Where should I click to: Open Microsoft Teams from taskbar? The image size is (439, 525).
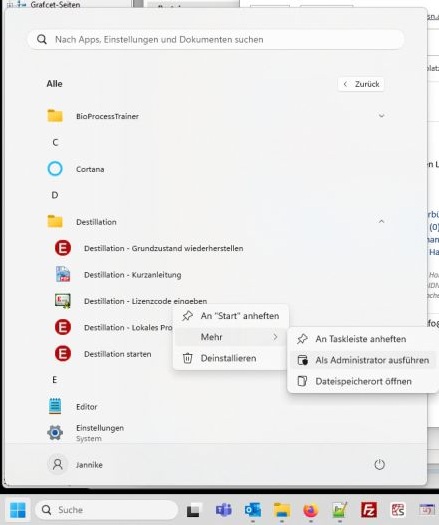[x=224, y=510]
